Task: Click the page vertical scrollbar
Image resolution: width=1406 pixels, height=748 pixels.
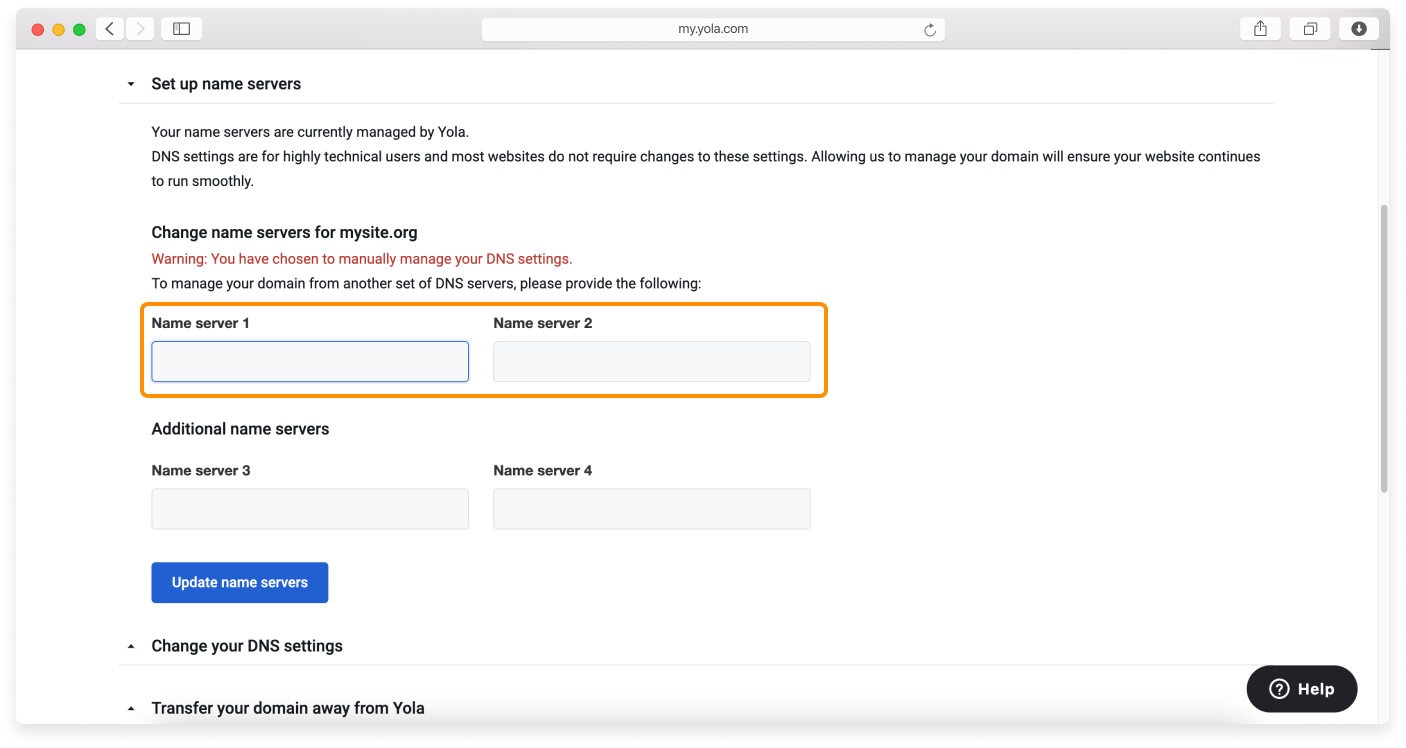Action: click(x=1383, y=350)
